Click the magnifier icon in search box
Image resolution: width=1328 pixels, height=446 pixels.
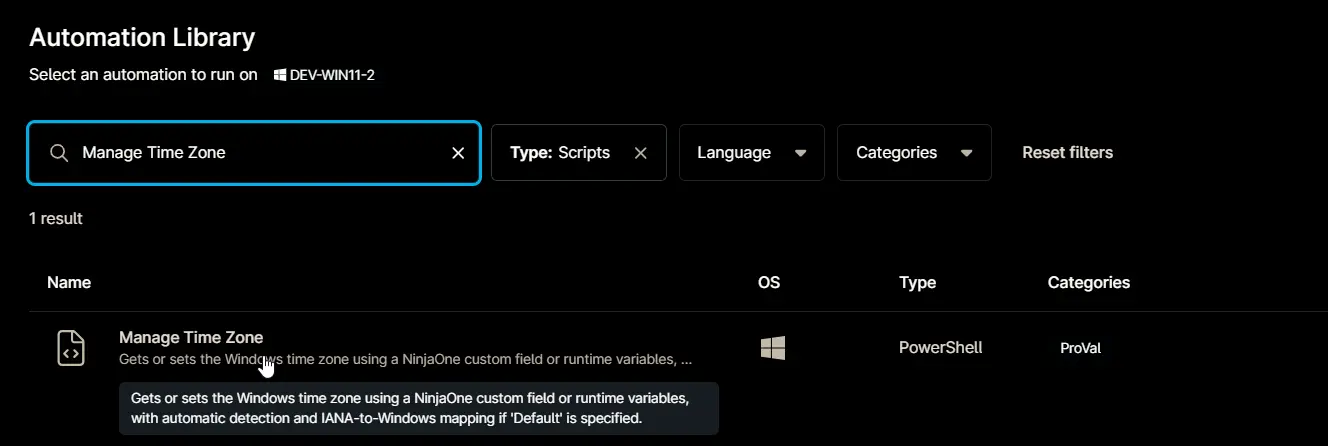(59, 153)
